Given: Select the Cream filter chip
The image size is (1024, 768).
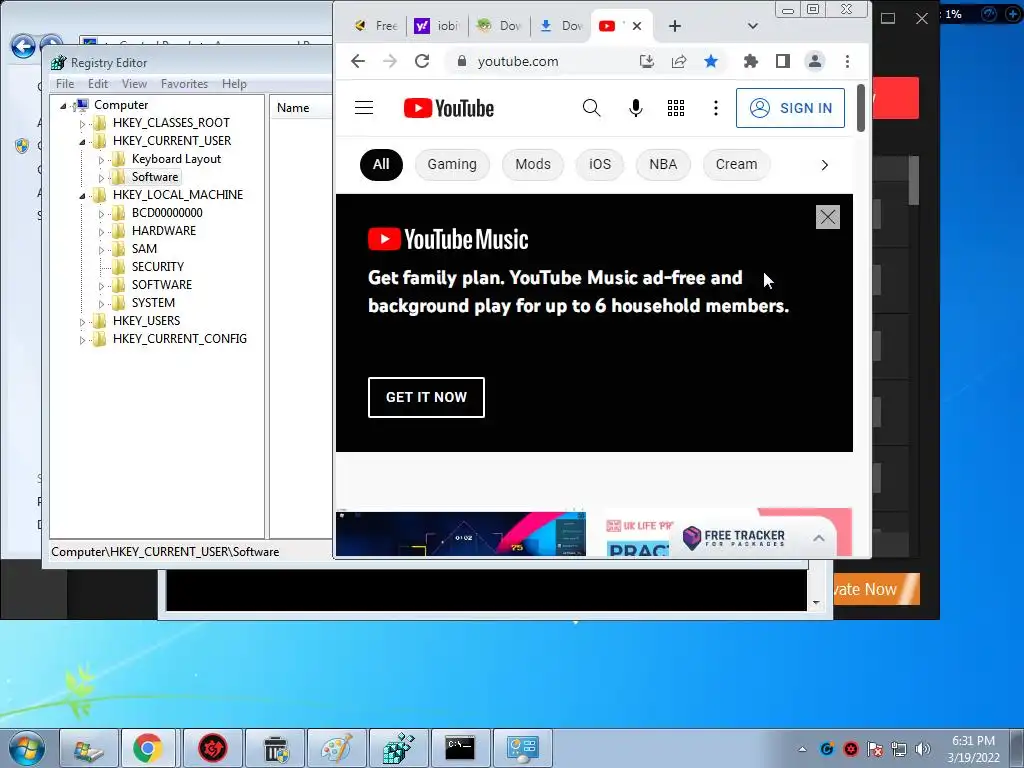Looking at the screenshot, I should point(736,165).
